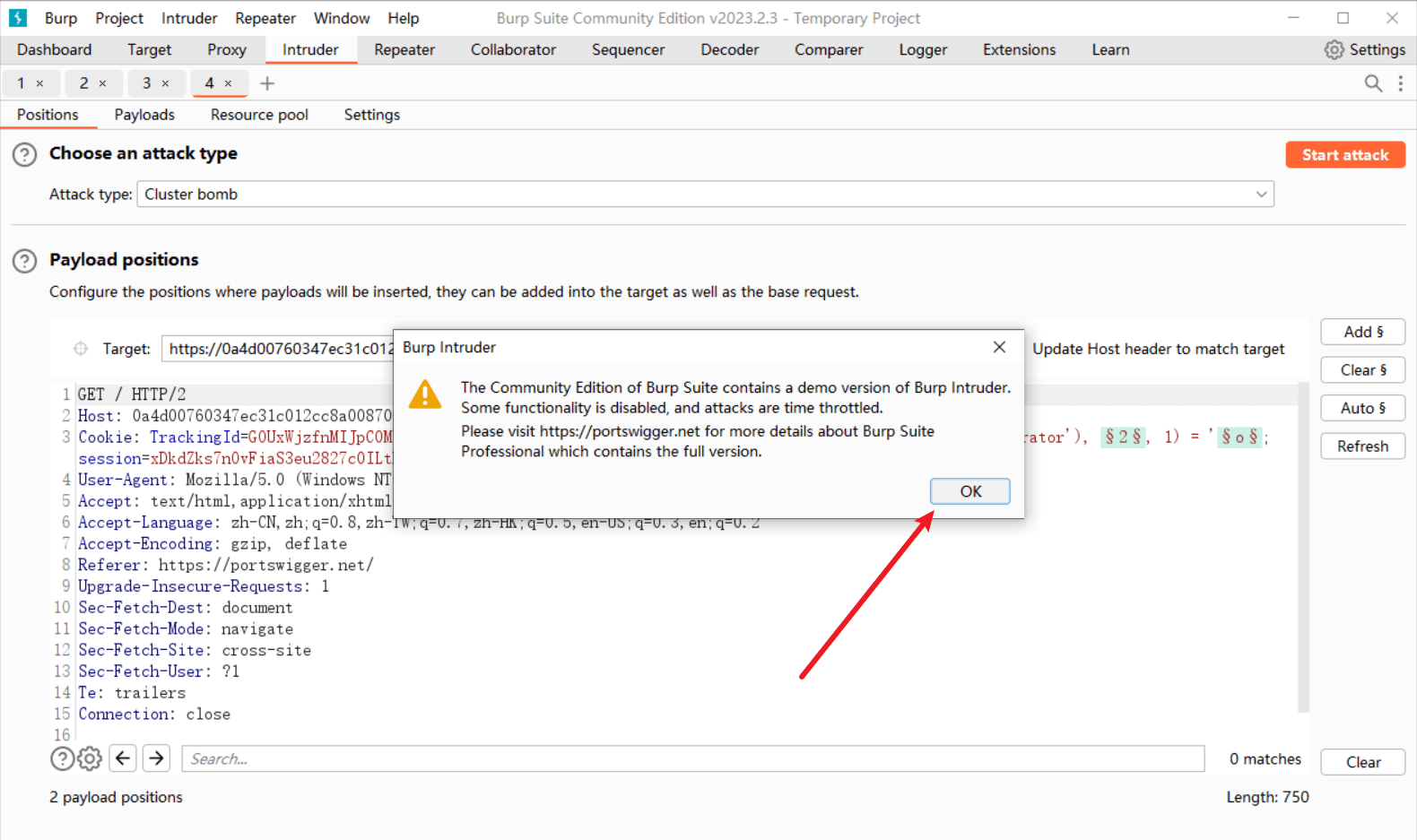This screenshot has width=1417, height=840.
Task: Click the search magnifier icon near tabs
Action: [1372, 83]
